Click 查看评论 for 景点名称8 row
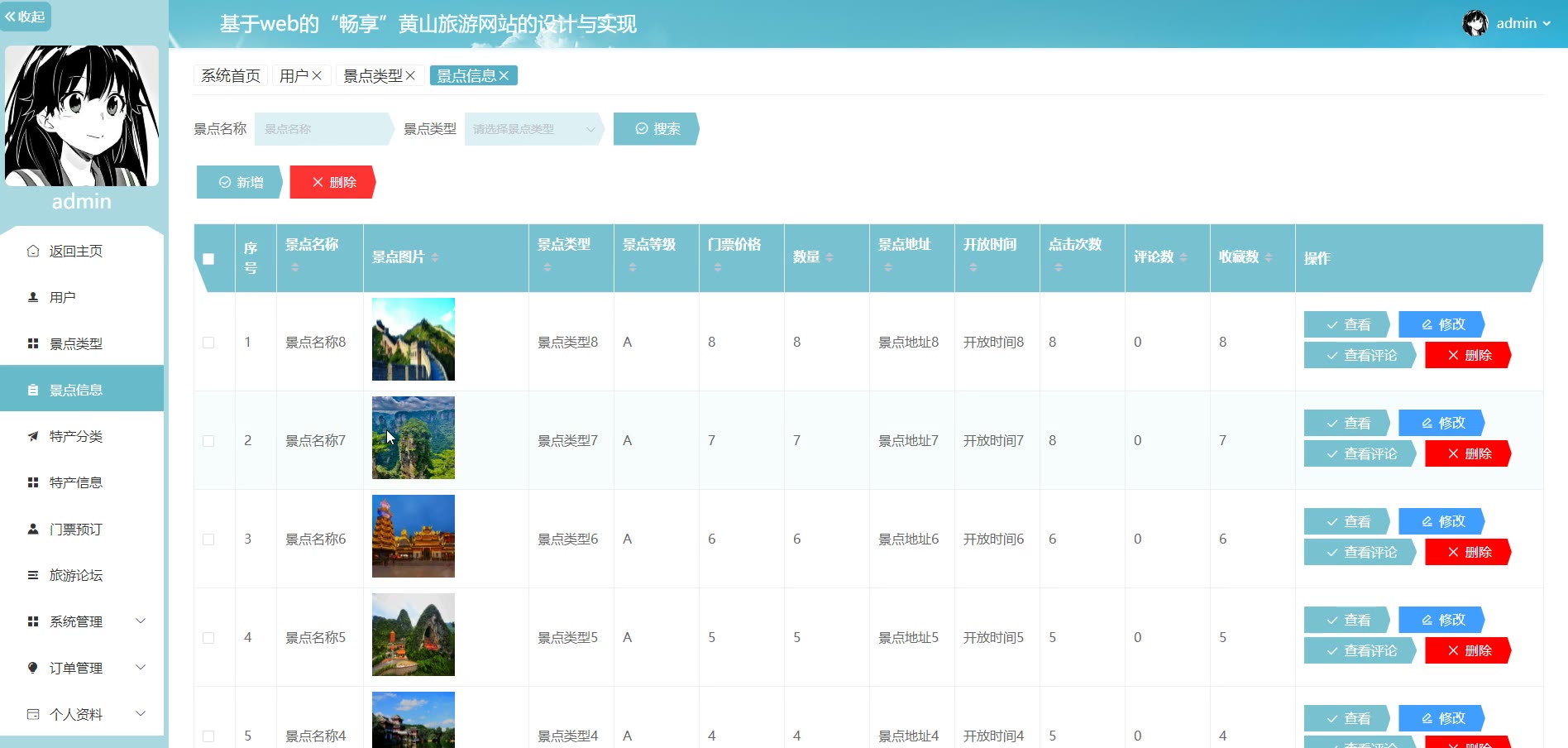The width and height of the screenshot is (1568, 748). (x=1360, y=355)
